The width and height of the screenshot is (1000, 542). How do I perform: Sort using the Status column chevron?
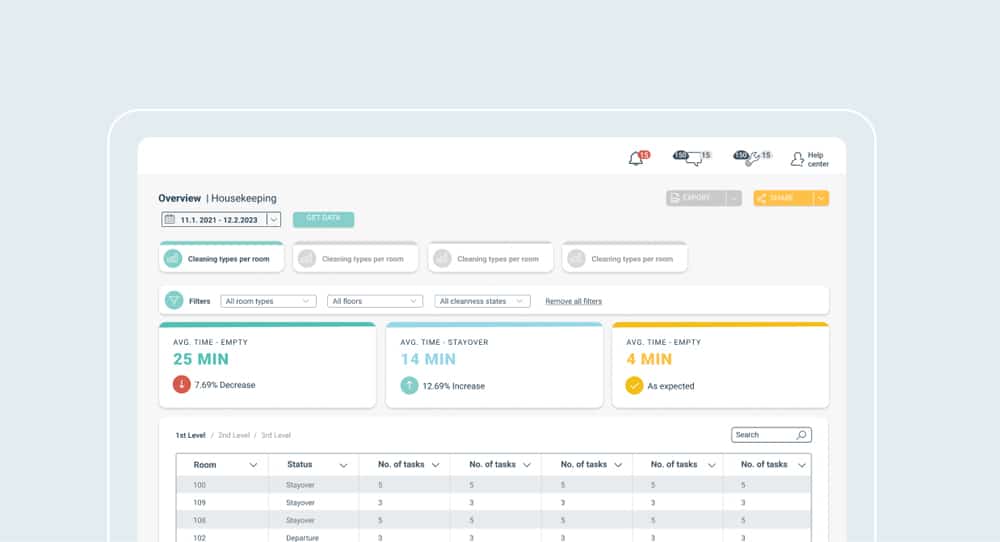pyautogui.click(x=343, y=465)
